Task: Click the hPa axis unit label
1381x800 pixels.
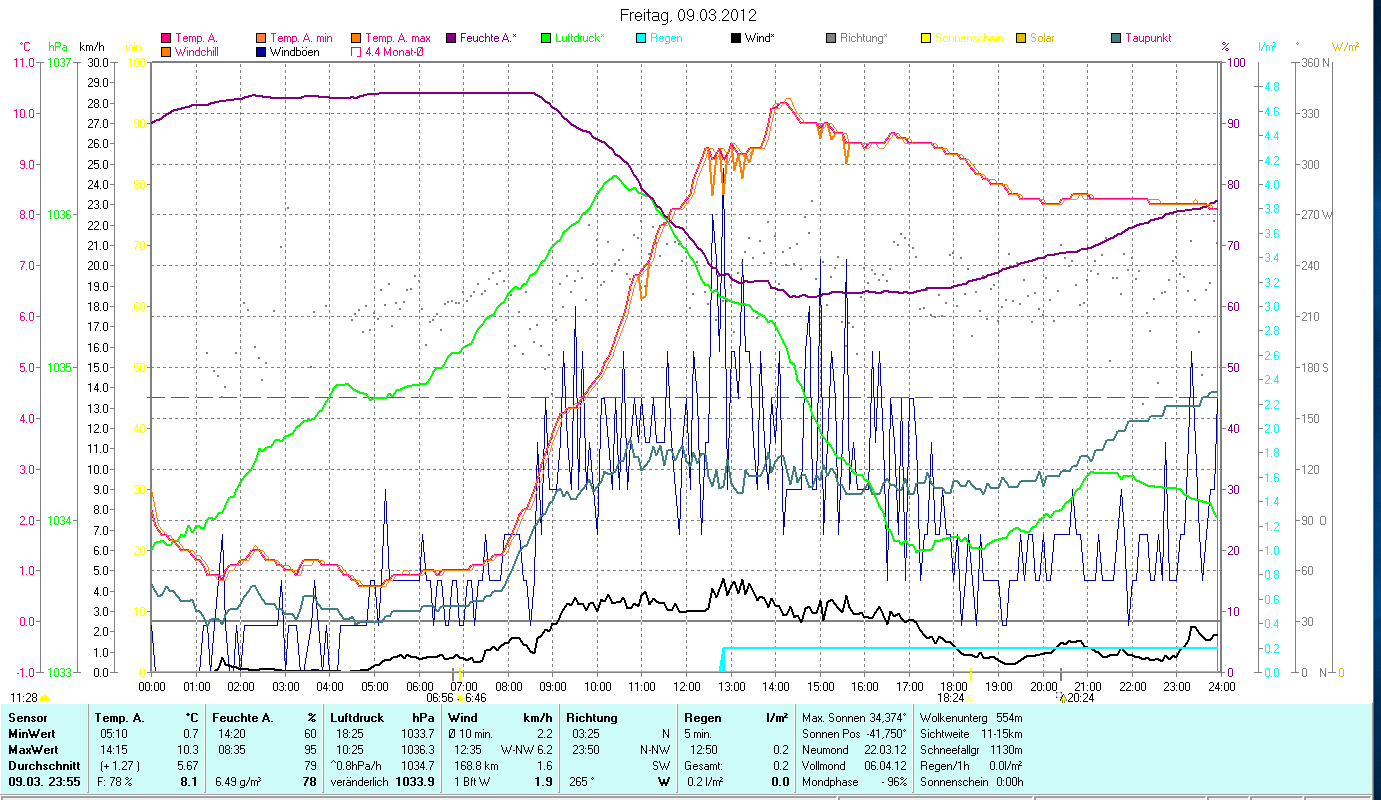Action: [57, 47]
